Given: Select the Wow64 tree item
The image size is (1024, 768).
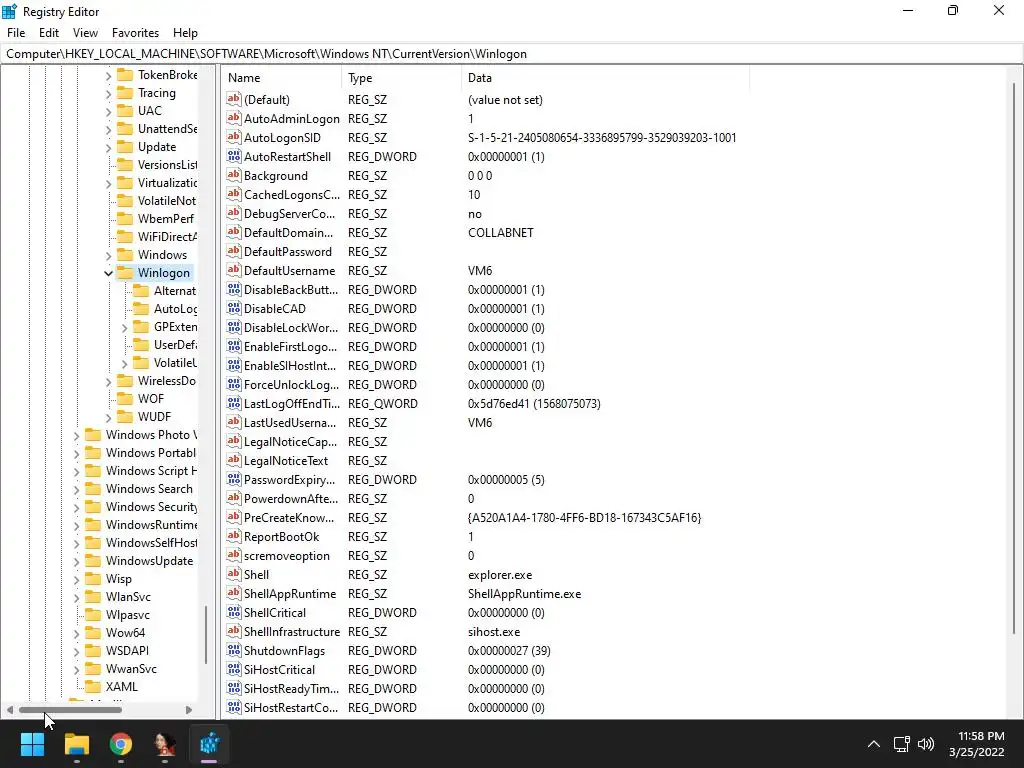Looking at the screenshot, I should point(125,632).
